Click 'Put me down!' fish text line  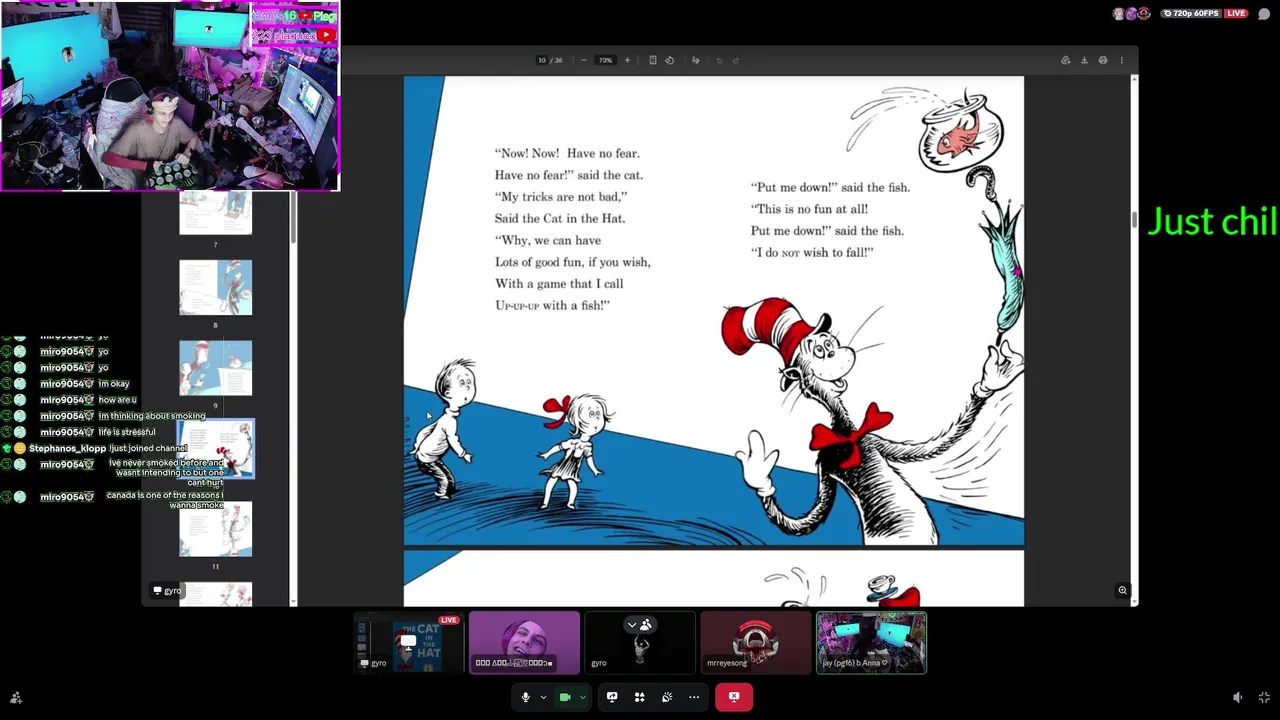(x=830, y=187)
